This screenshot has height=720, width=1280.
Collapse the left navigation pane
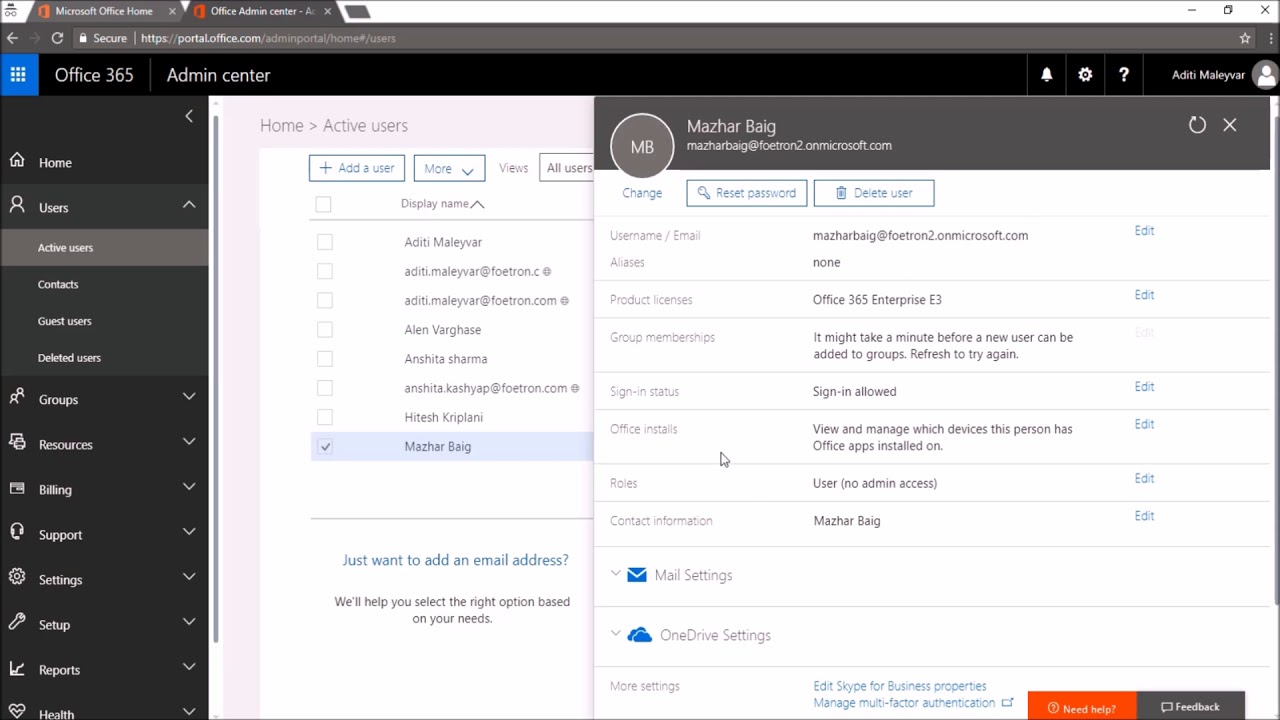click(189, 116)
